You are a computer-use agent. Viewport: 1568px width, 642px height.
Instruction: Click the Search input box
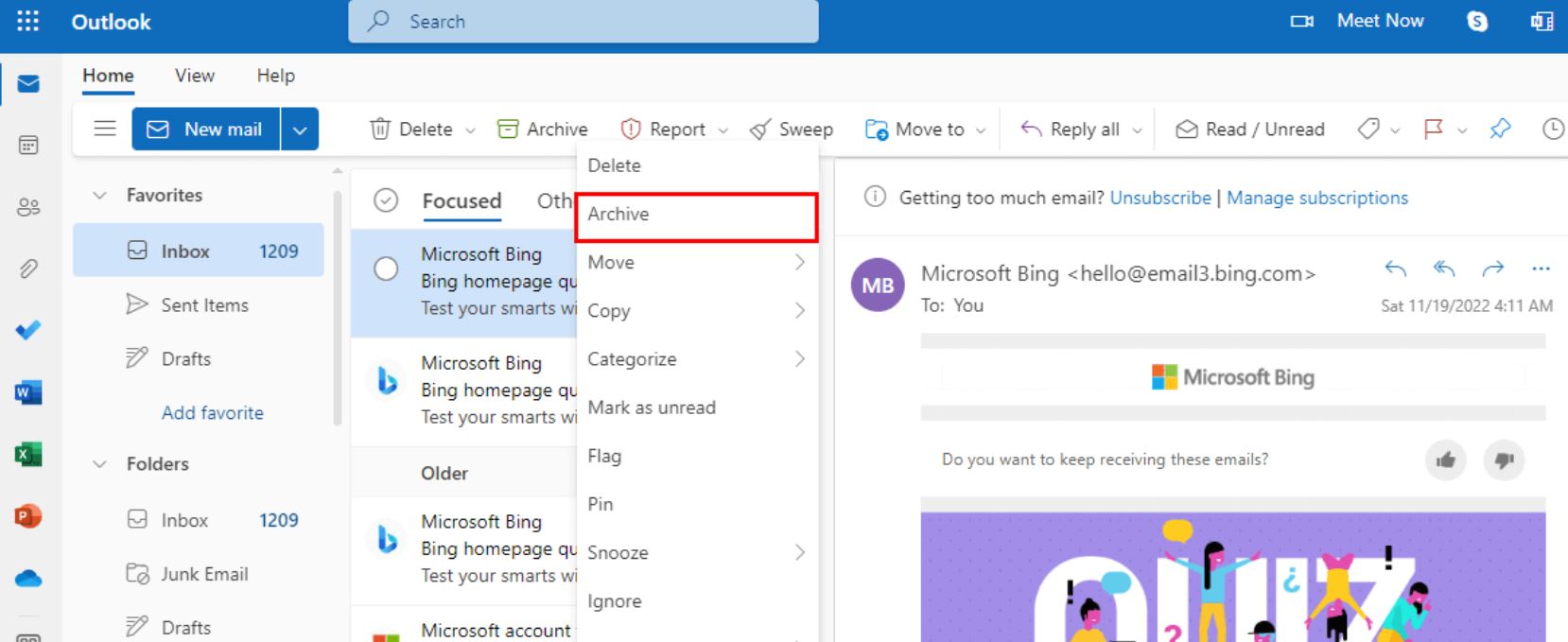(584, 21)
